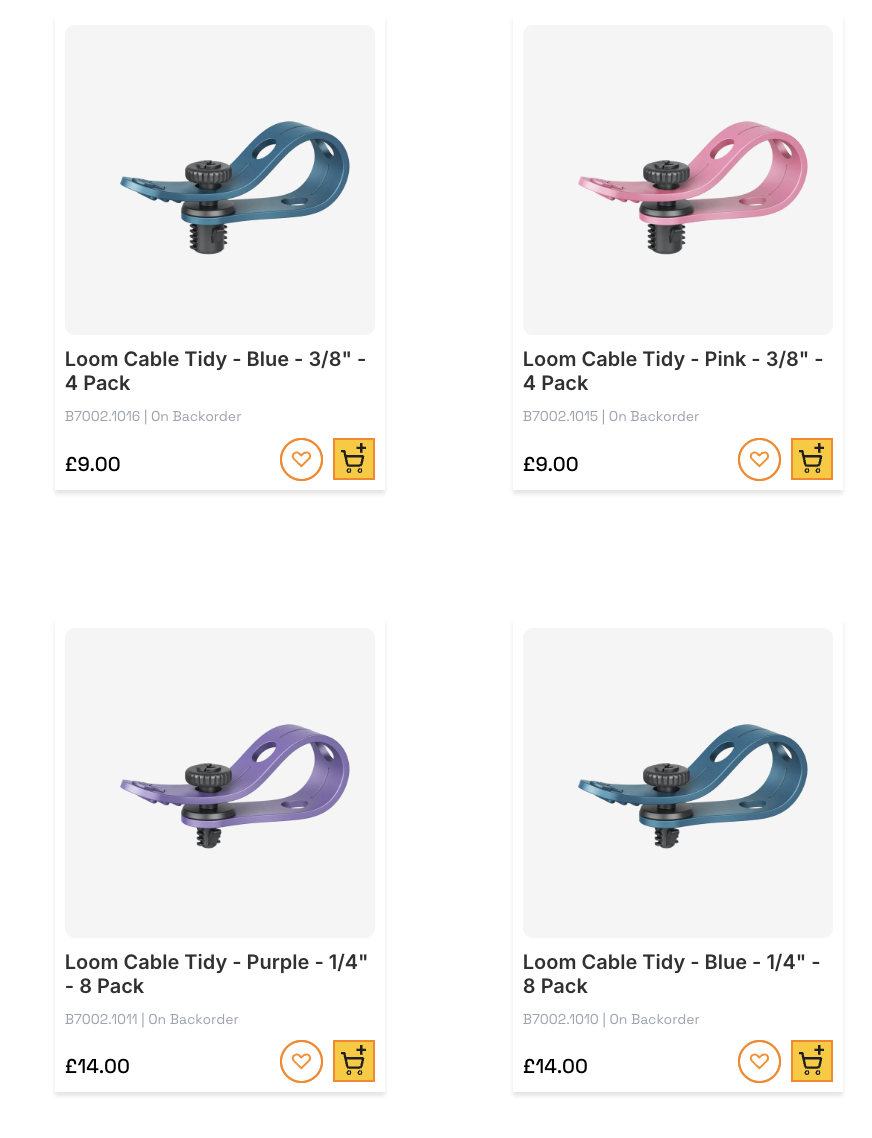The height and width of the screenshot is (1138, 872).
Task: Favorite the Pink 3/8" 4 Pack
Action: pyautogui.click(x=759, y=459)
